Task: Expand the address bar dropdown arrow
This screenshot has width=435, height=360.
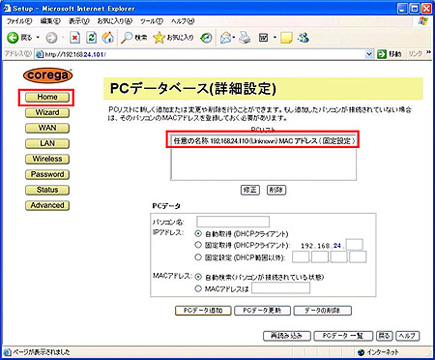Action: tap(369, 54)
